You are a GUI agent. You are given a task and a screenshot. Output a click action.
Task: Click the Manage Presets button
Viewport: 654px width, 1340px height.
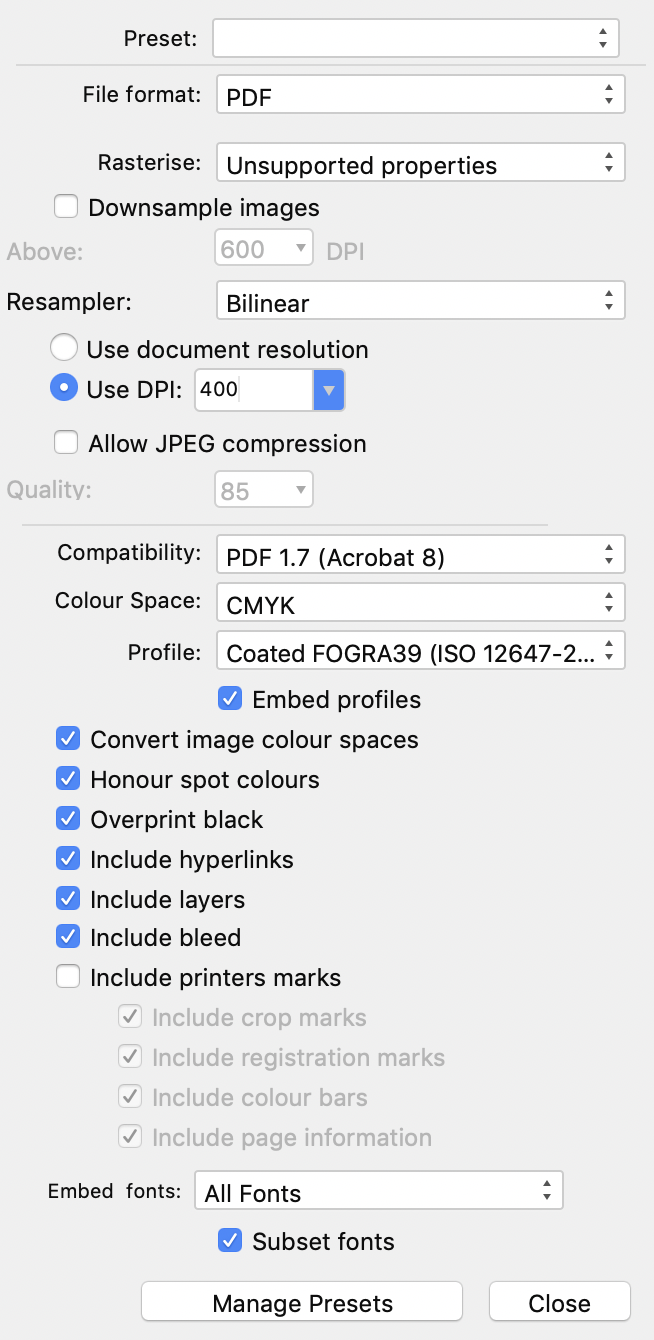pos(302,1302)
